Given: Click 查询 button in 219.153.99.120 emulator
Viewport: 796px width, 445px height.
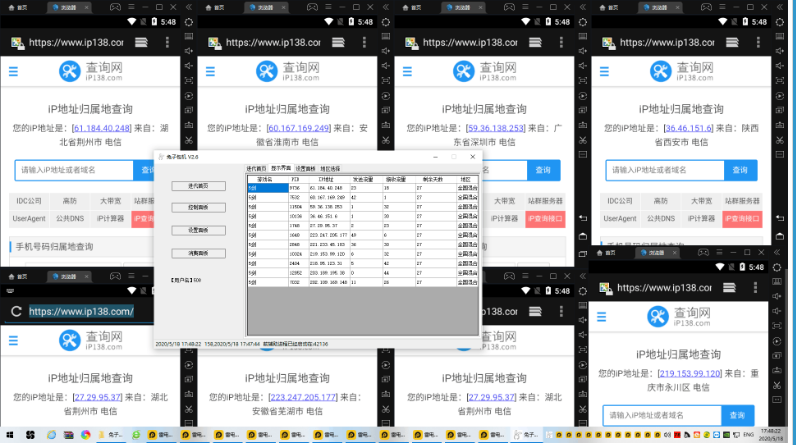Looking at the screenshot, I should pyautogui.click(x=737, y=415).
